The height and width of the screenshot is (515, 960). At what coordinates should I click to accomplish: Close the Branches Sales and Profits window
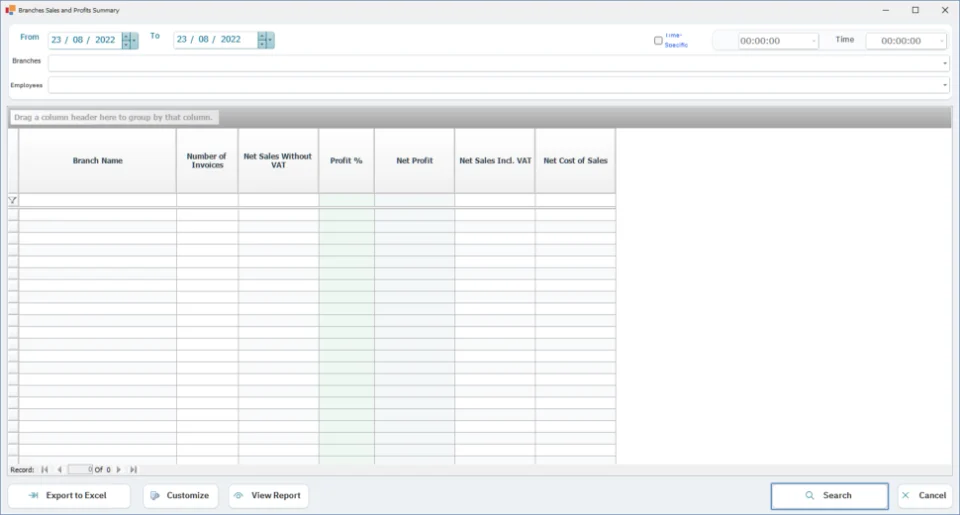[x=945, y=10]
